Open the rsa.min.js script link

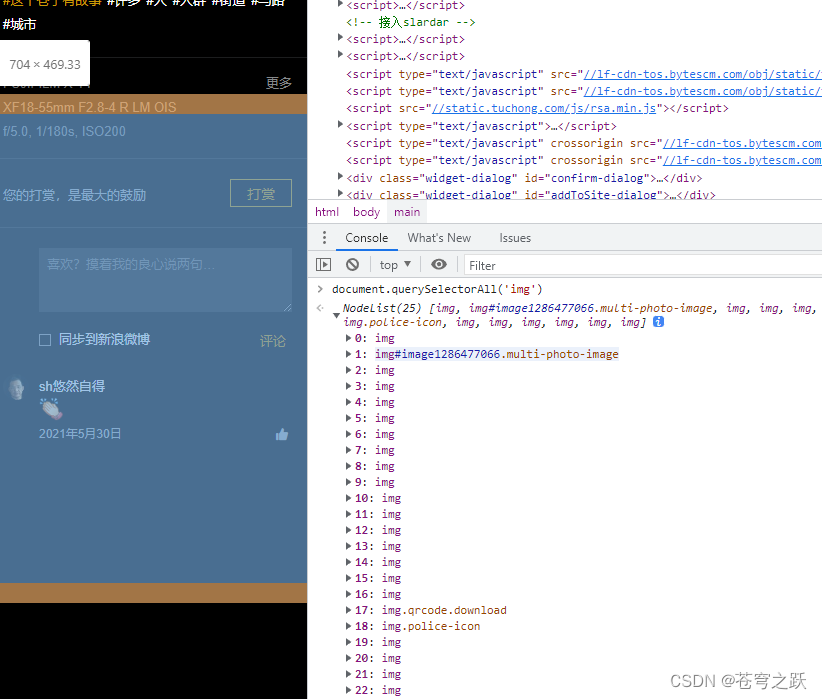click(x=544, y=108)
